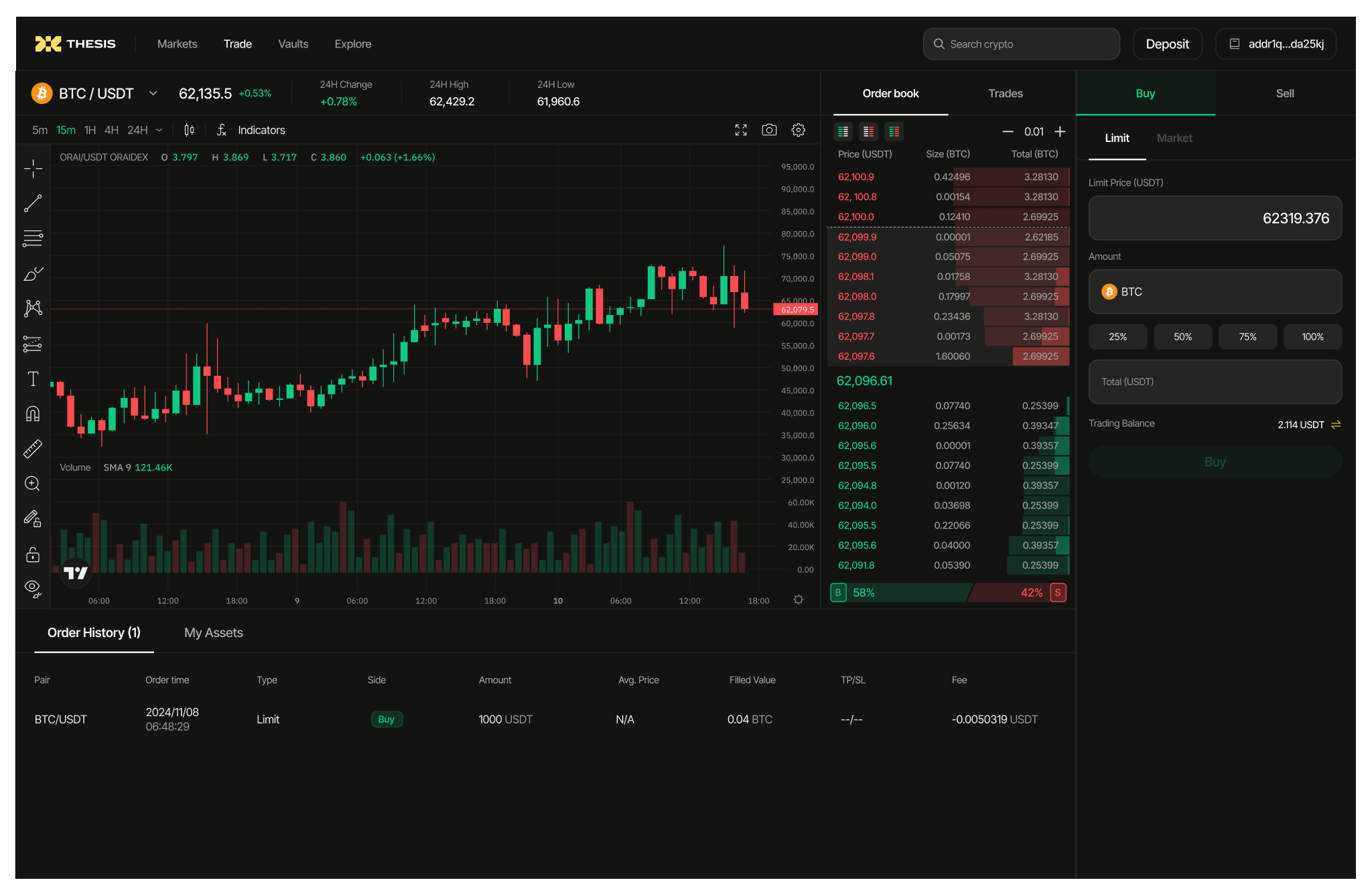The width and height of the screenshot is (1372, 895).
Task: Lock all drawing tools
Action: [33, 554]
